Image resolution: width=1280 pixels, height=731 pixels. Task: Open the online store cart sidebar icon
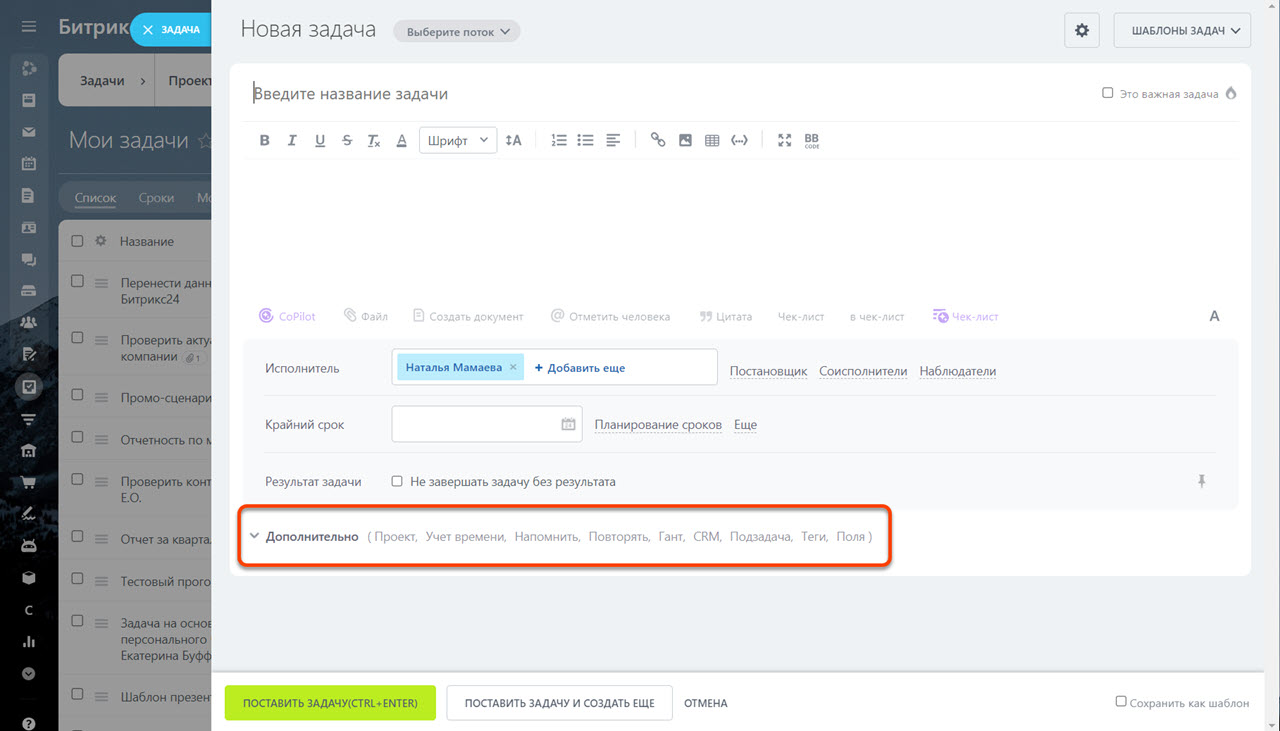tap(29, 483)
